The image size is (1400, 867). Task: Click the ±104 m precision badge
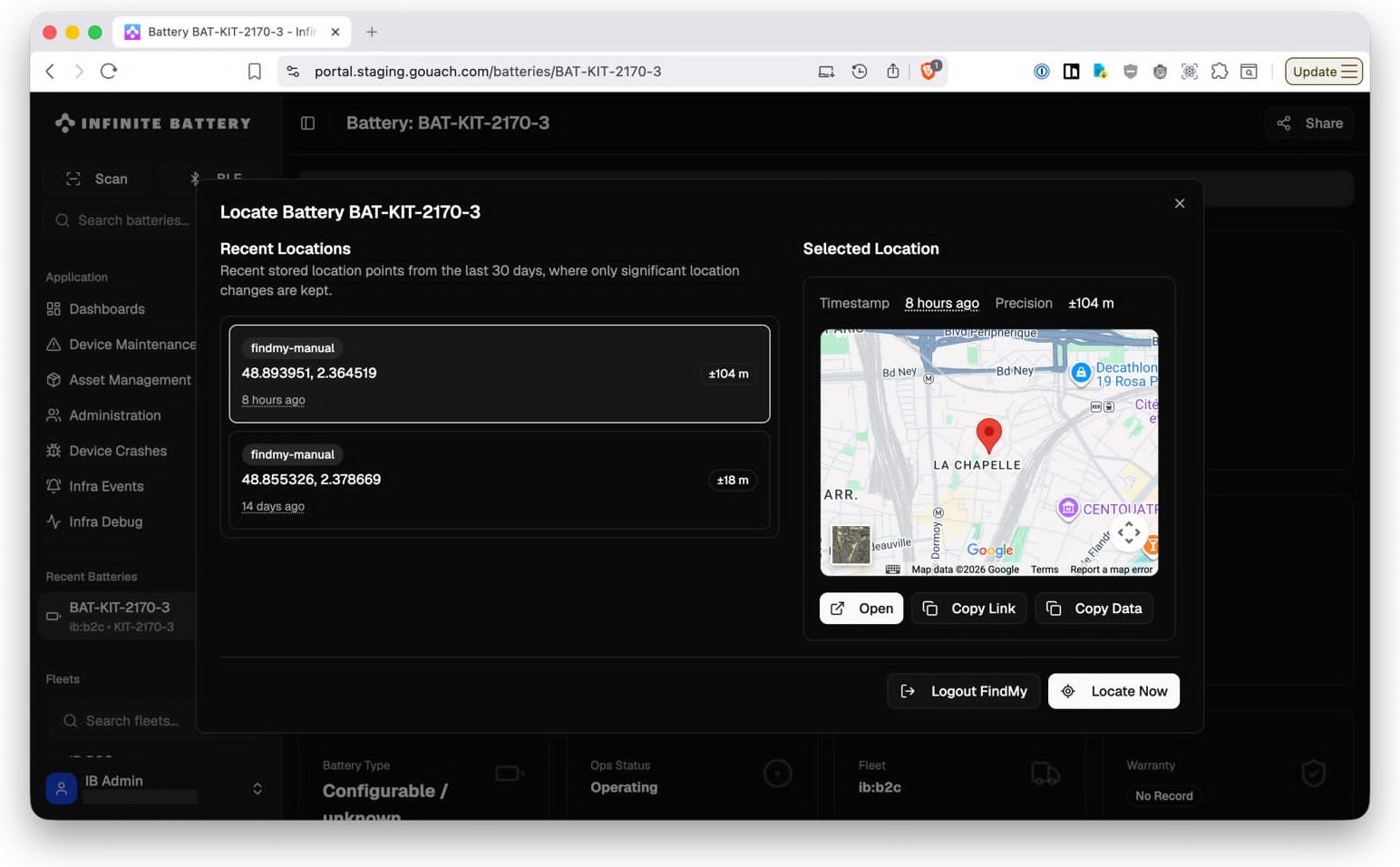point(728,374)
